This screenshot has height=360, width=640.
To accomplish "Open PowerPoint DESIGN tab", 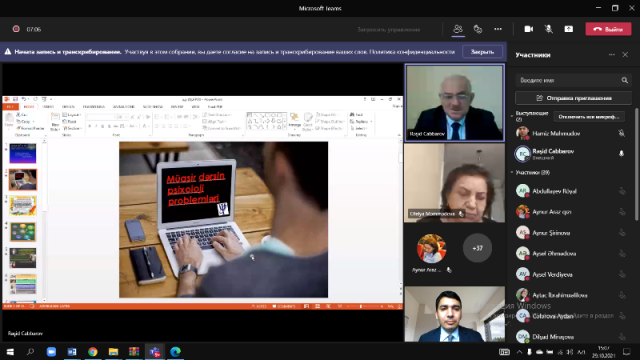I will [x=68, y=107].
